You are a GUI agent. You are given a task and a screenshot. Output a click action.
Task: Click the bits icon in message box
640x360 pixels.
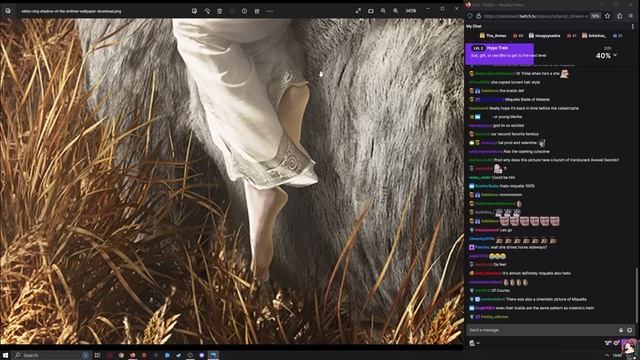621,330
